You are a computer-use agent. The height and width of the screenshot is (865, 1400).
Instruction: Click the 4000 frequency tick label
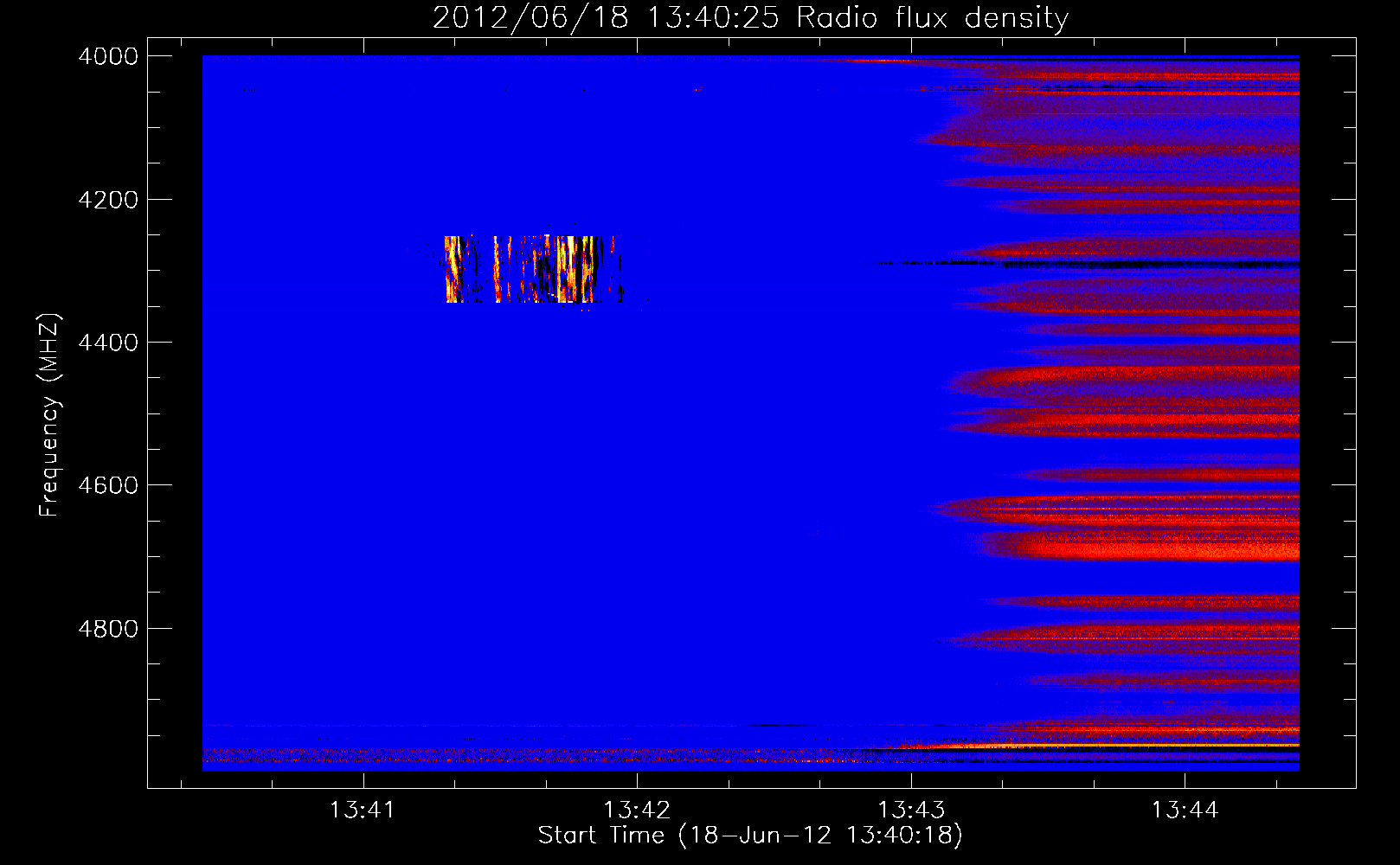coord(108,56)
